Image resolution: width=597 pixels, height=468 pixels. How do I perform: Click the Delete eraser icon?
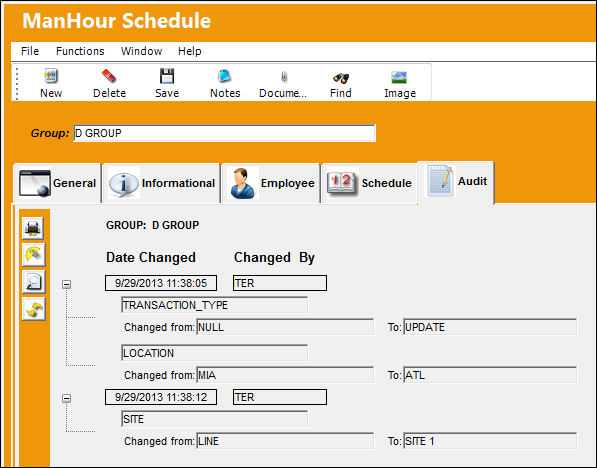click(109, 76)
